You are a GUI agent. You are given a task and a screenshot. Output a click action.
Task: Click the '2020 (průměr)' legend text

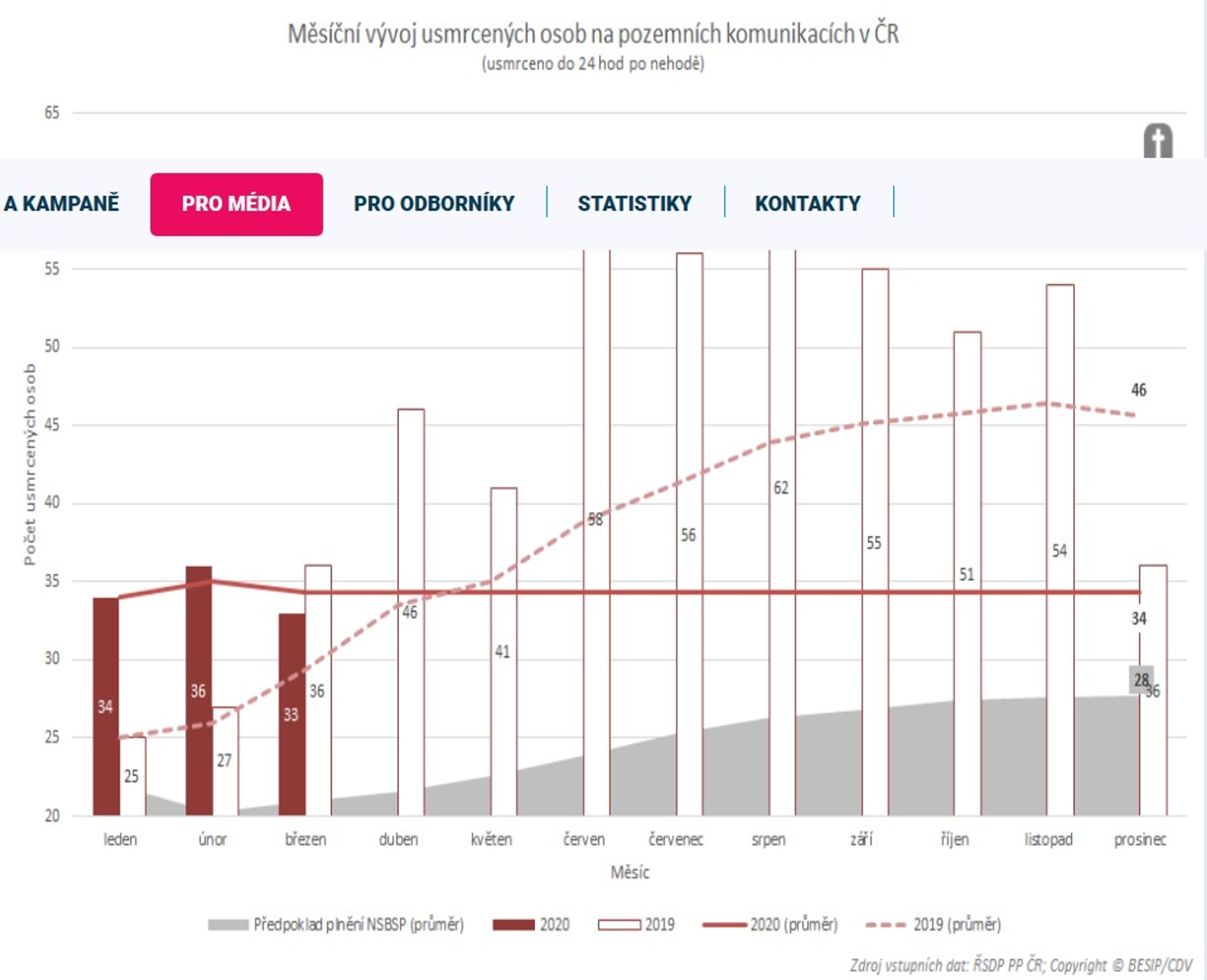[x=794, y=925]
